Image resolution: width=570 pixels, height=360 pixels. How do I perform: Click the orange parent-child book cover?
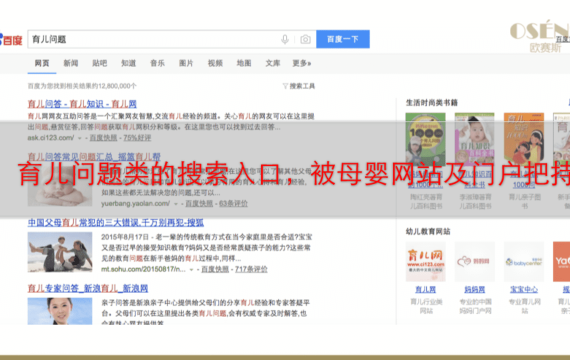[x=524, y=139]
